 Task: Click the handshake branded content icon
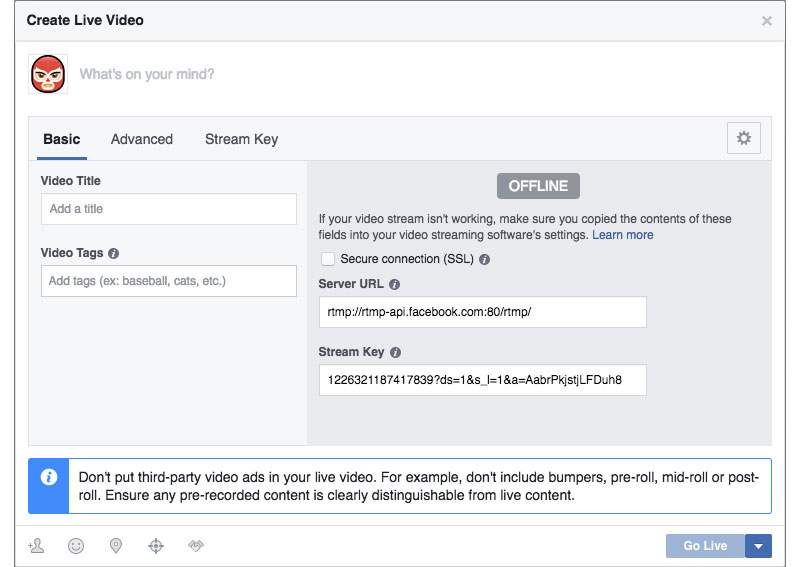pyautogui.click(x=196, y=546)
